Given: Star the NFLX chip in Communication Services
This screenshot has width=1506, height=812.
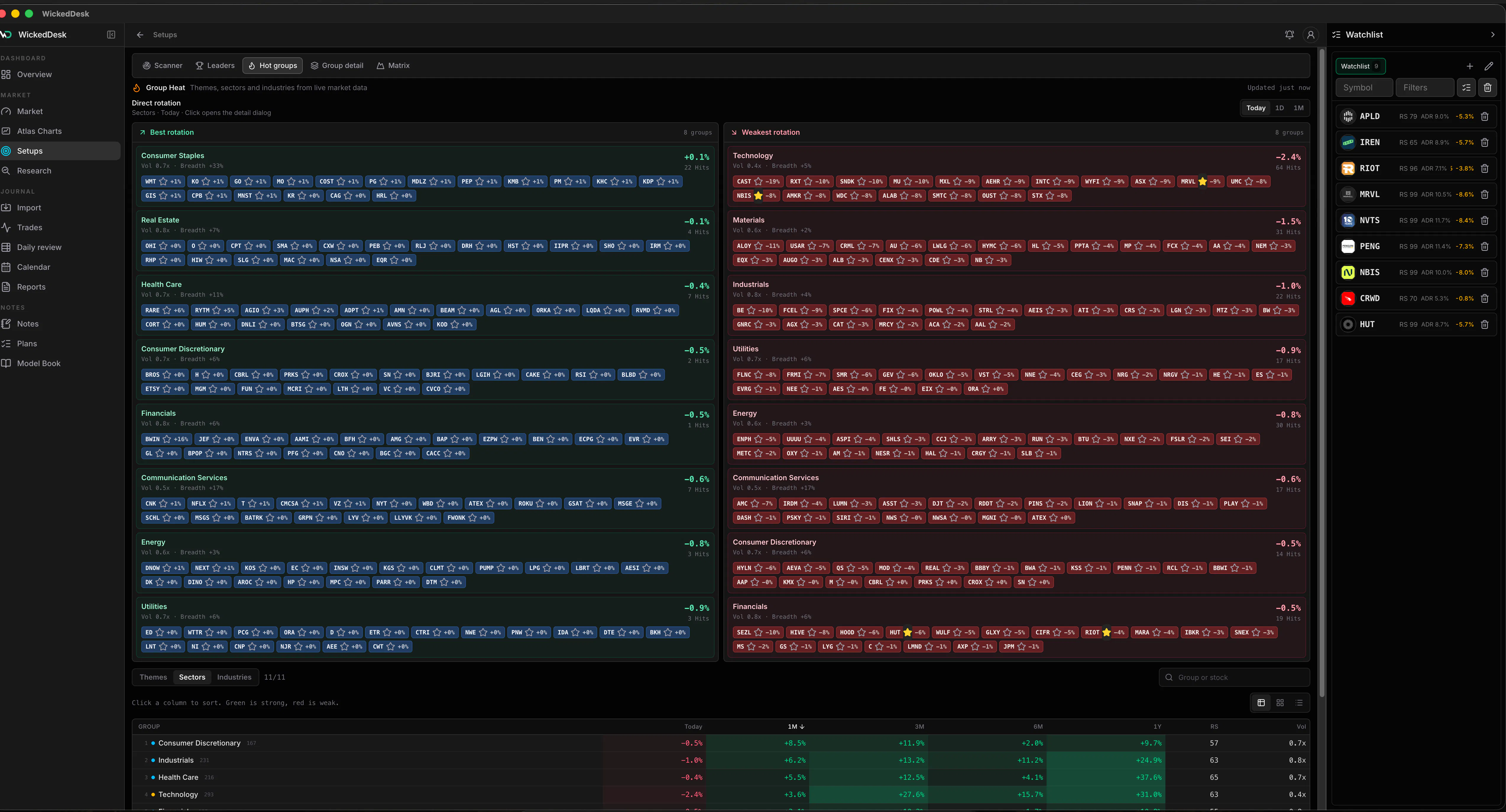Looking at the screenshot, I should click(x=213, y=504).
